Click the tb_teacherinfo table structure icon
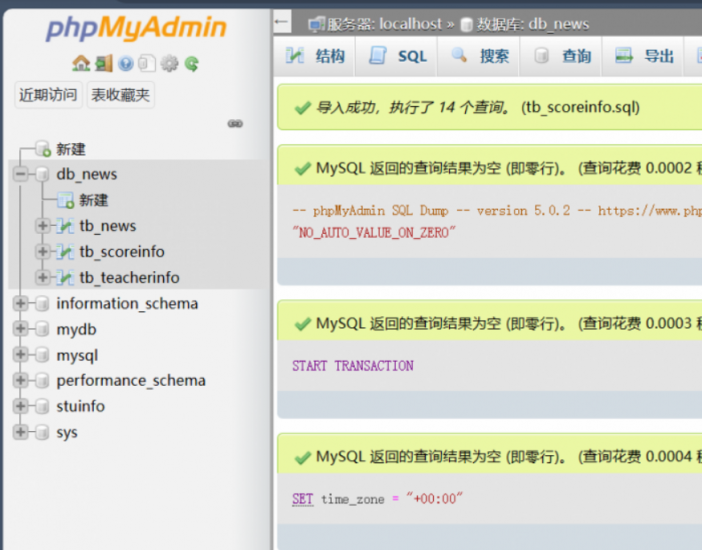702x550 pixels. point(65,278)
